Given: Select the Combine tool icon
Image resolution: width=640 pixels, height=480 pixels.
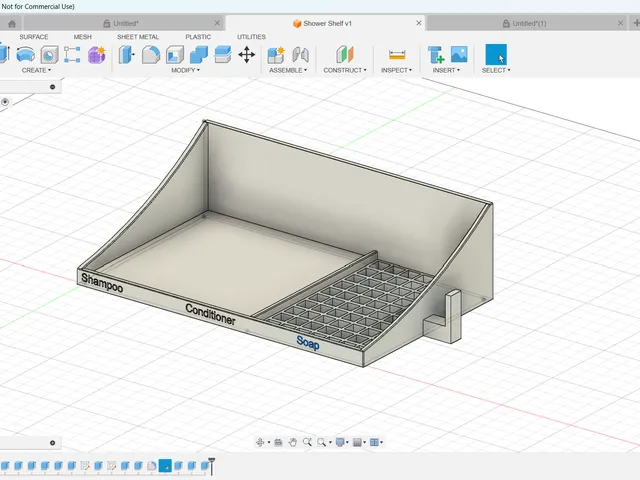Looking at the screenshot, I should click(x=199, y=54).
